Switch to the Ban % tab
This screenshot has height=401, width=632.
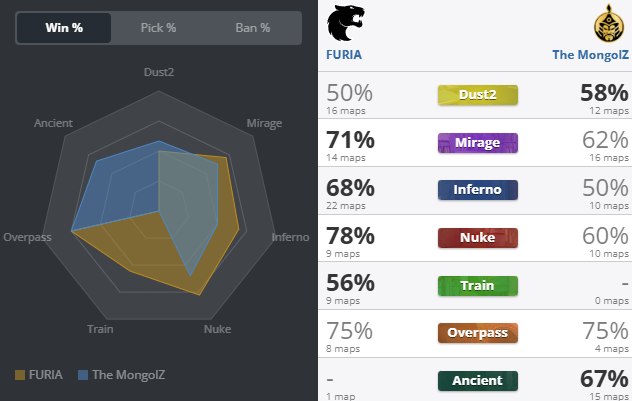252,27
